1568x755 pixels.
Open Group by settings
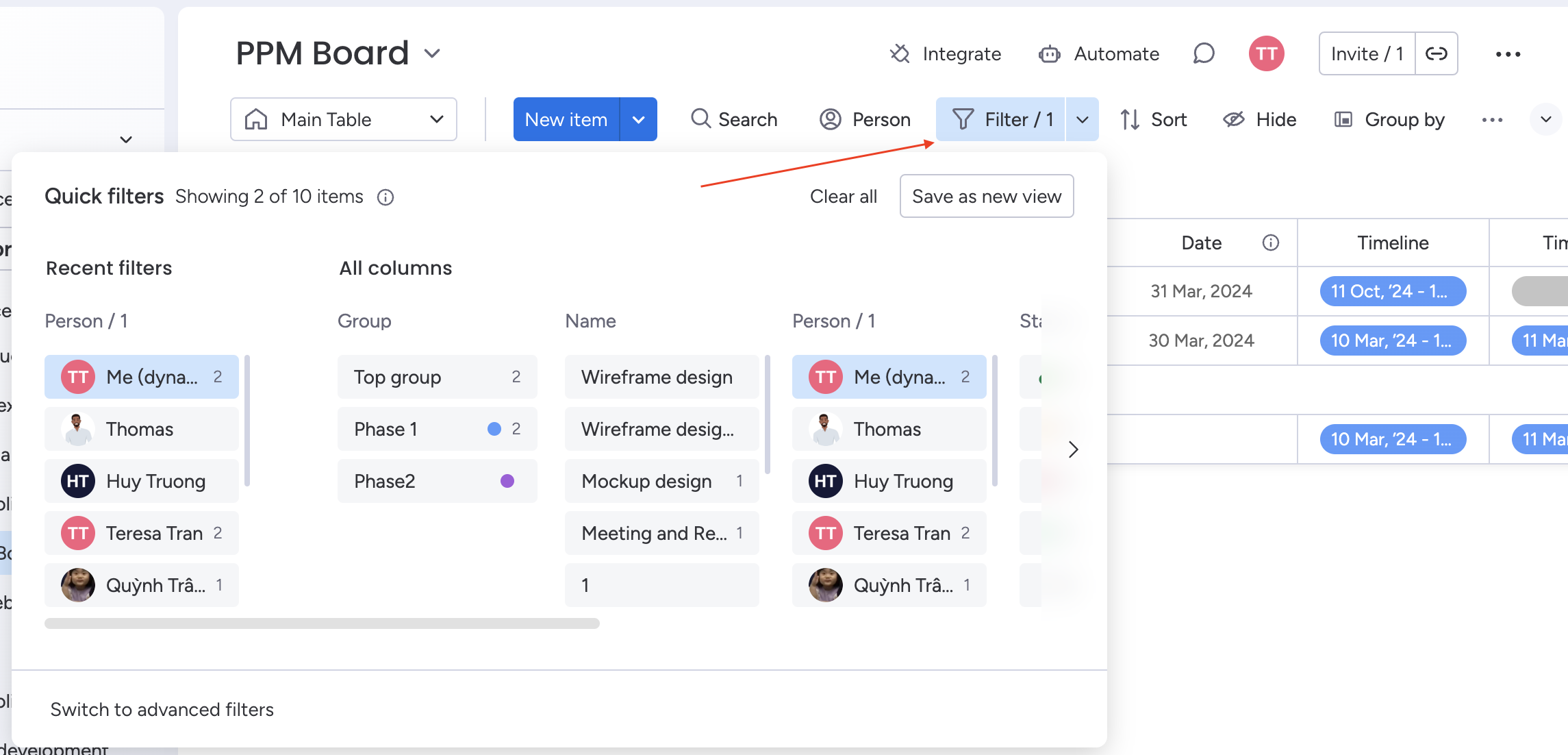pos(1389,119)
